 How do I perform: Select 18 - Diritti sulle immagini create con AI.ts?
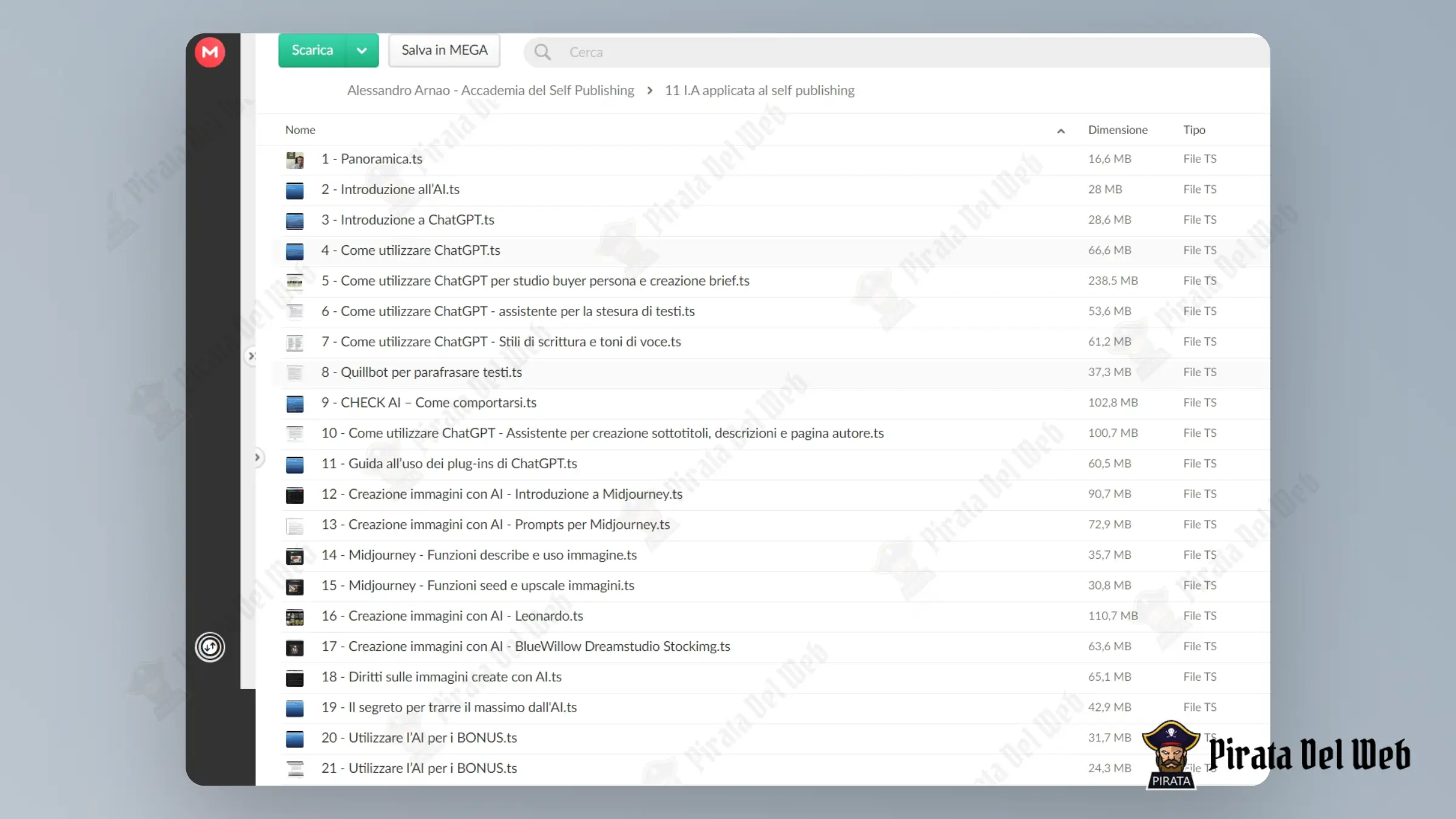(441, 676)
